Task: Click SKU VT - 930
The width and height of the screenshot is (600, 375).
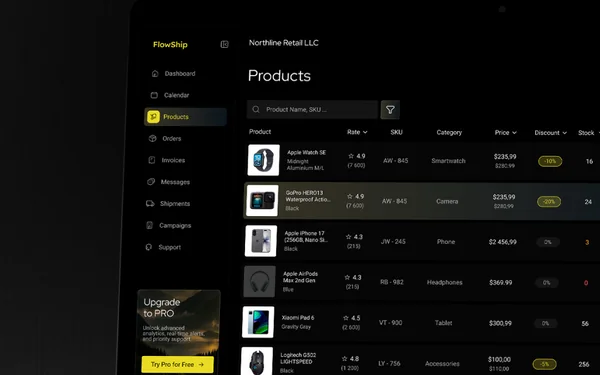Action: tap(390, 323)
